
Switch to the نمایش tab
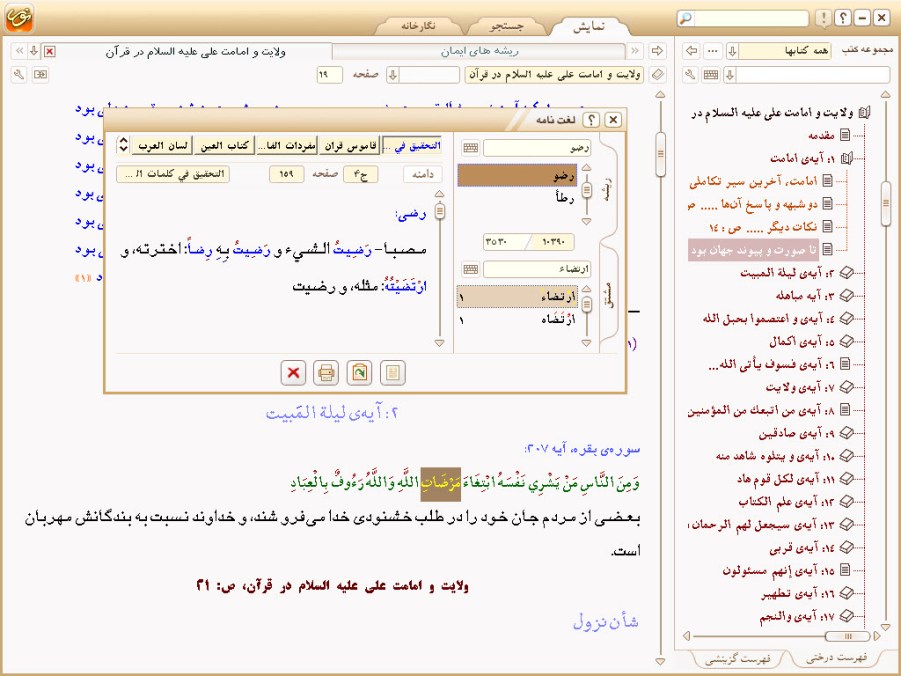pyautogui.click(x=589, y=26)
